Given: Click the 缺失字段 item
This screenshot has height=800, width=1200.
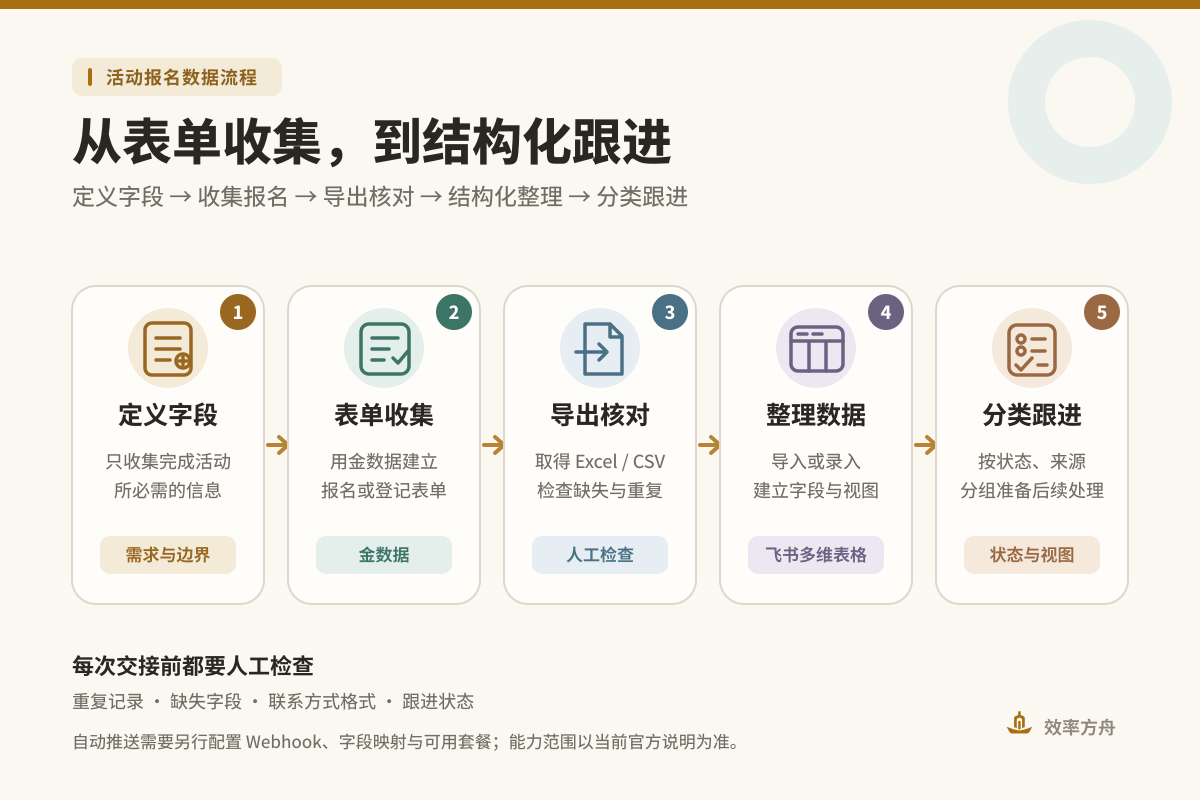Looking at the screenshot, I should (x=206, y=702).
